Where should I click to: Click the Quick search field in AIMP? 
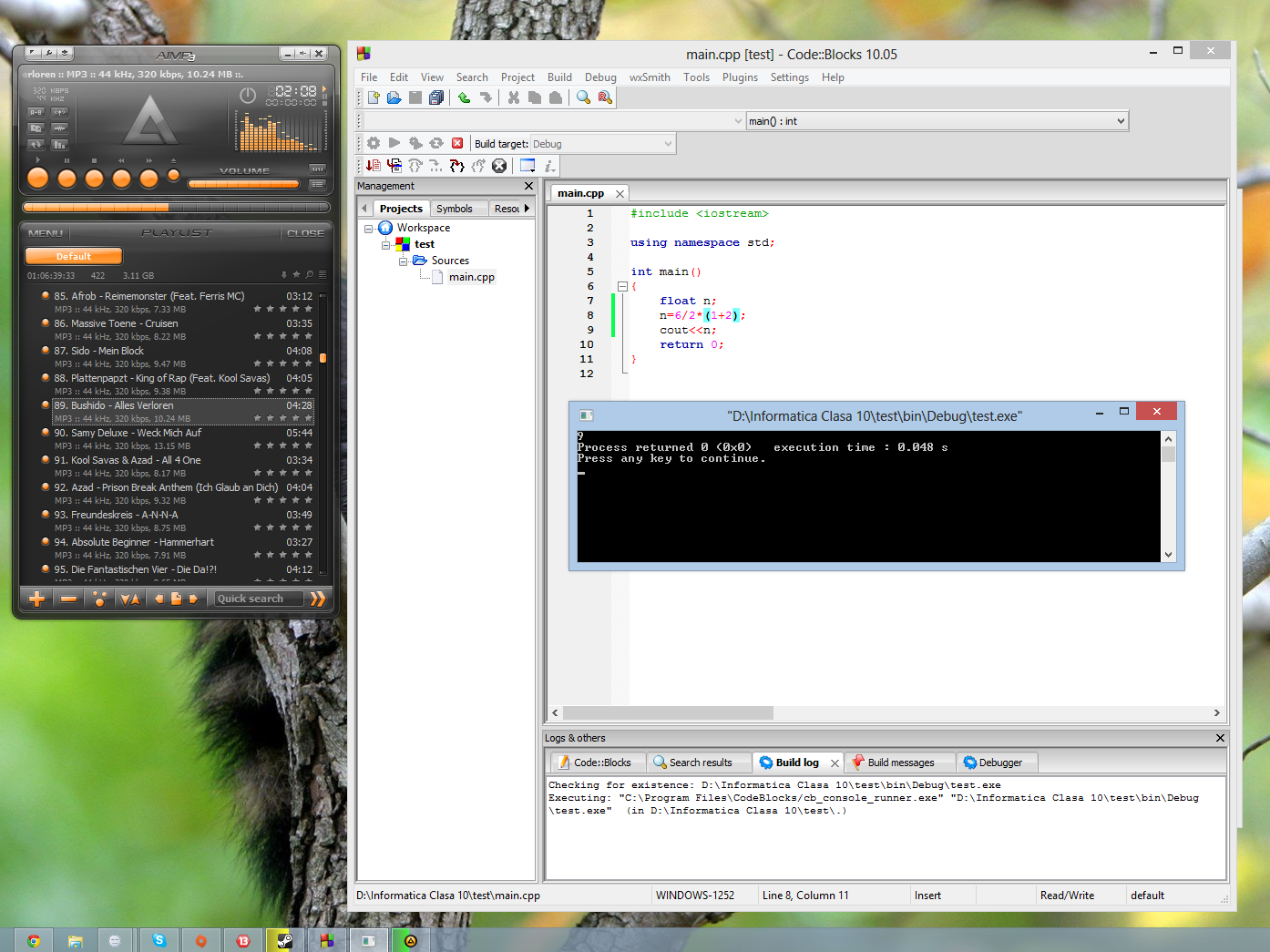coord(258,599)
